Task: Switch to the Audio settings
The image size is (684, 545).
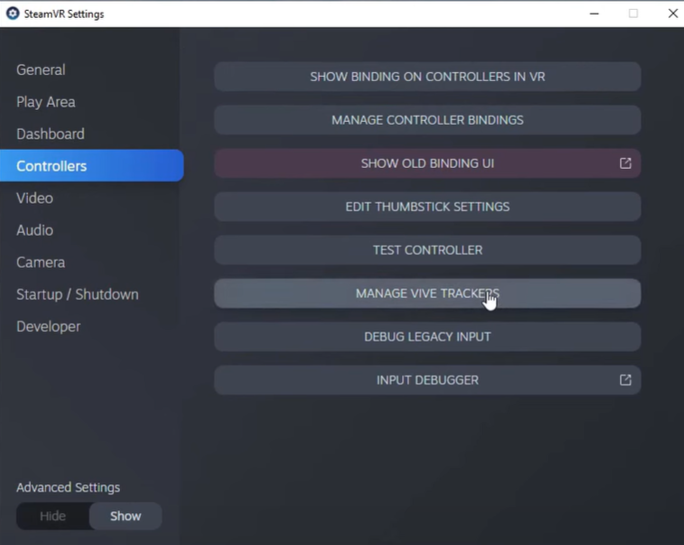Action: 35,230
